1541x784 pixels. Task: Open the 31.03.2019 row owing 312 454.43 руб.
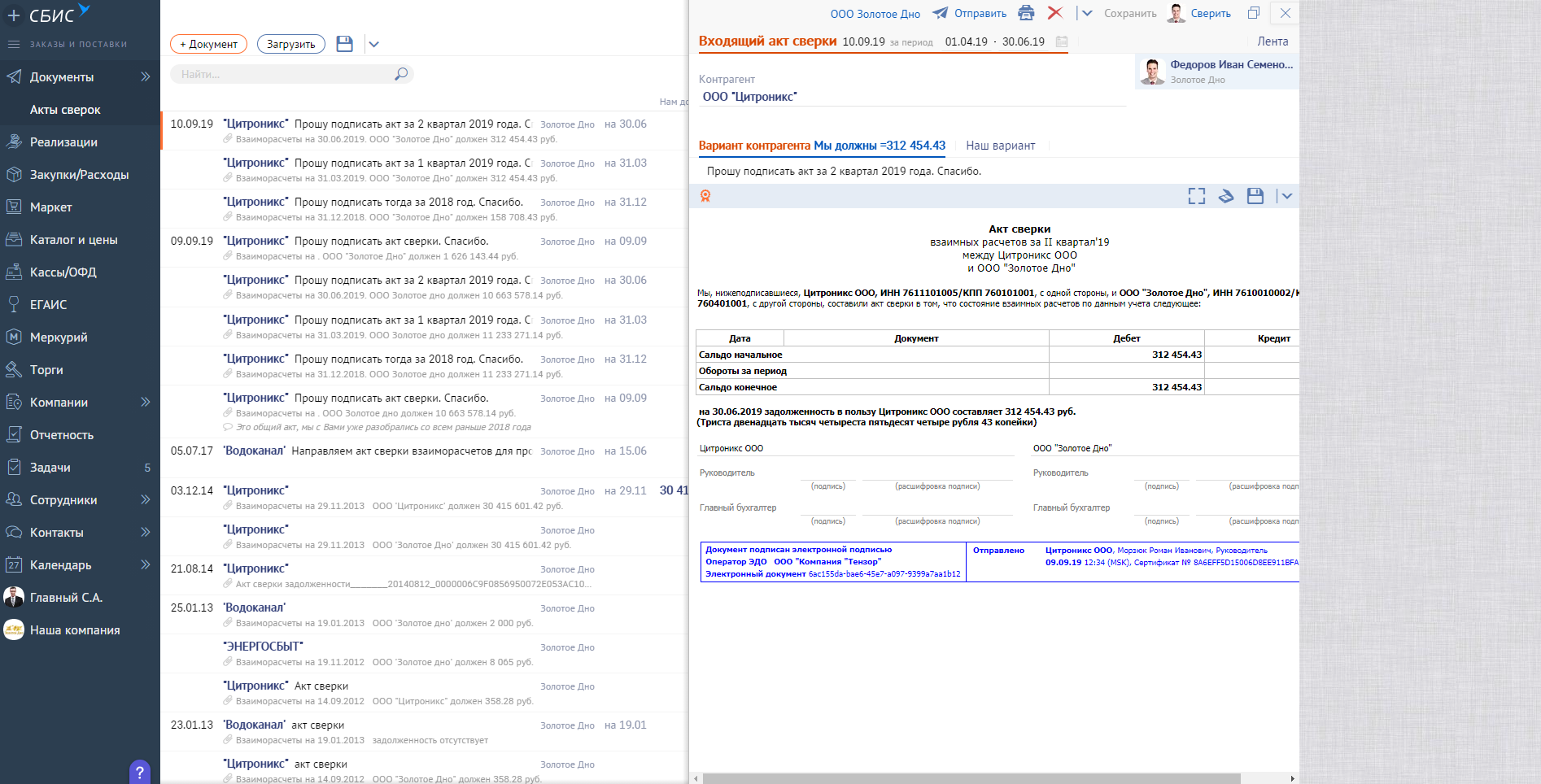coord(425,170)
